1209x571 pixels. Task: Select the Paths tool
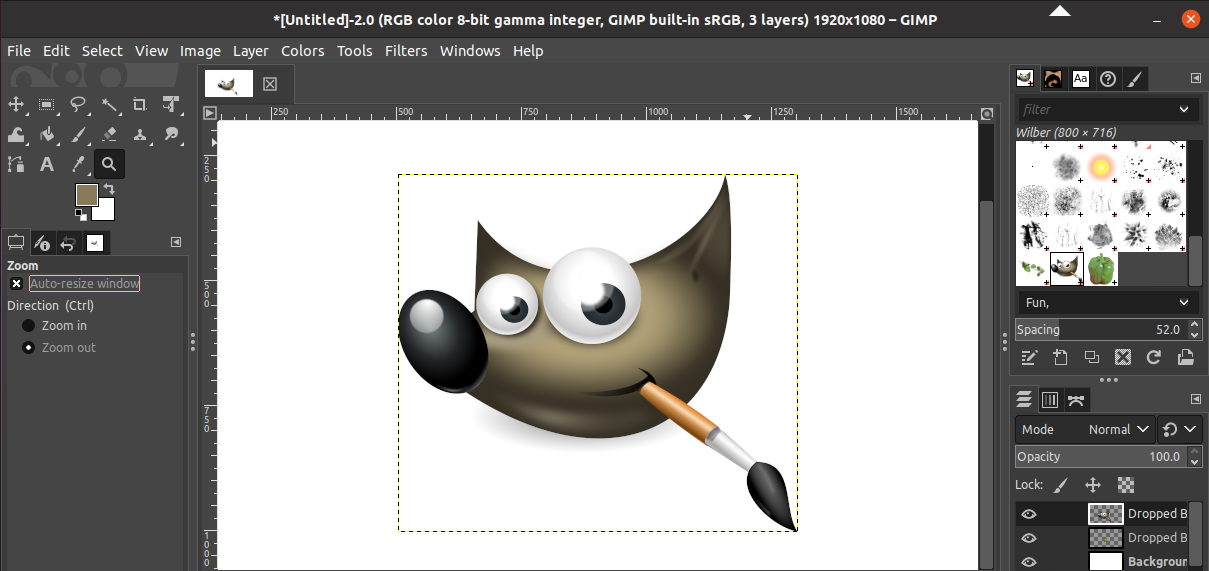[x=16, y=164]
